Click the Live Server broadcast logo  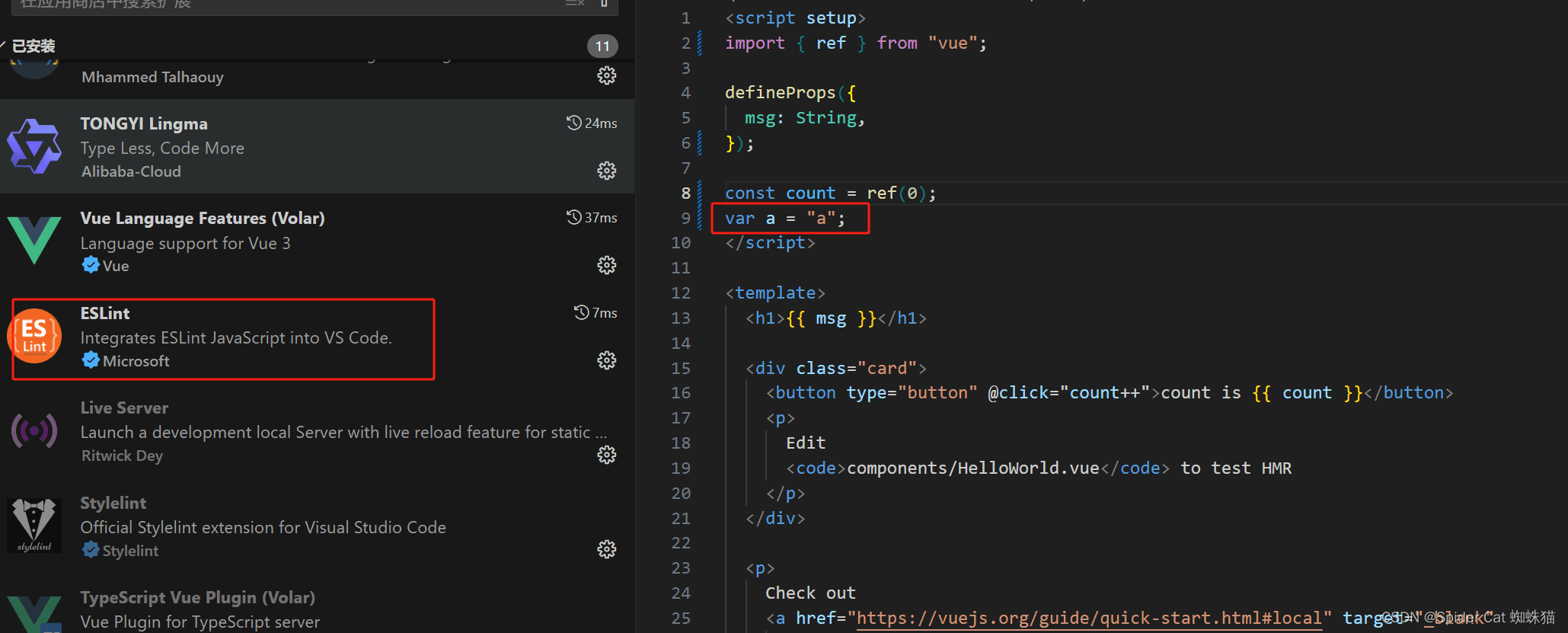[x=34, y=431]
